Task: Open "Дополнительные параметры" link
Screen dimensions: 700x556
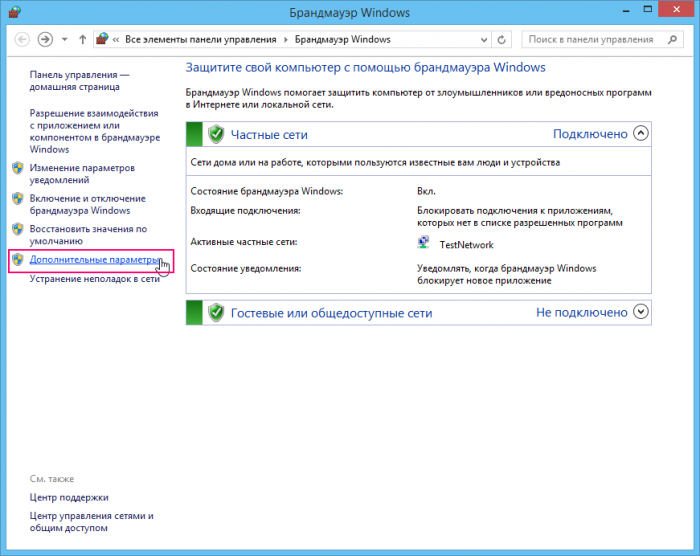Action: (95, 259)
